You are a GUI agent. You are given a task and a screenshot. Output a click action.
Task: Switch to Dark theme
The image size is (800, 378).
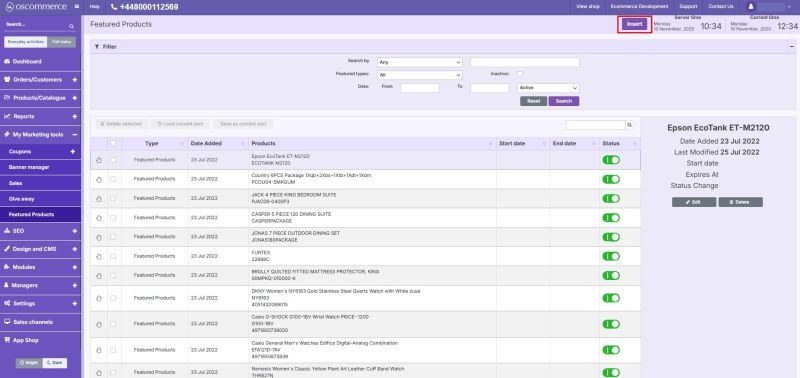pyautogui.click(x=54, y=363)
